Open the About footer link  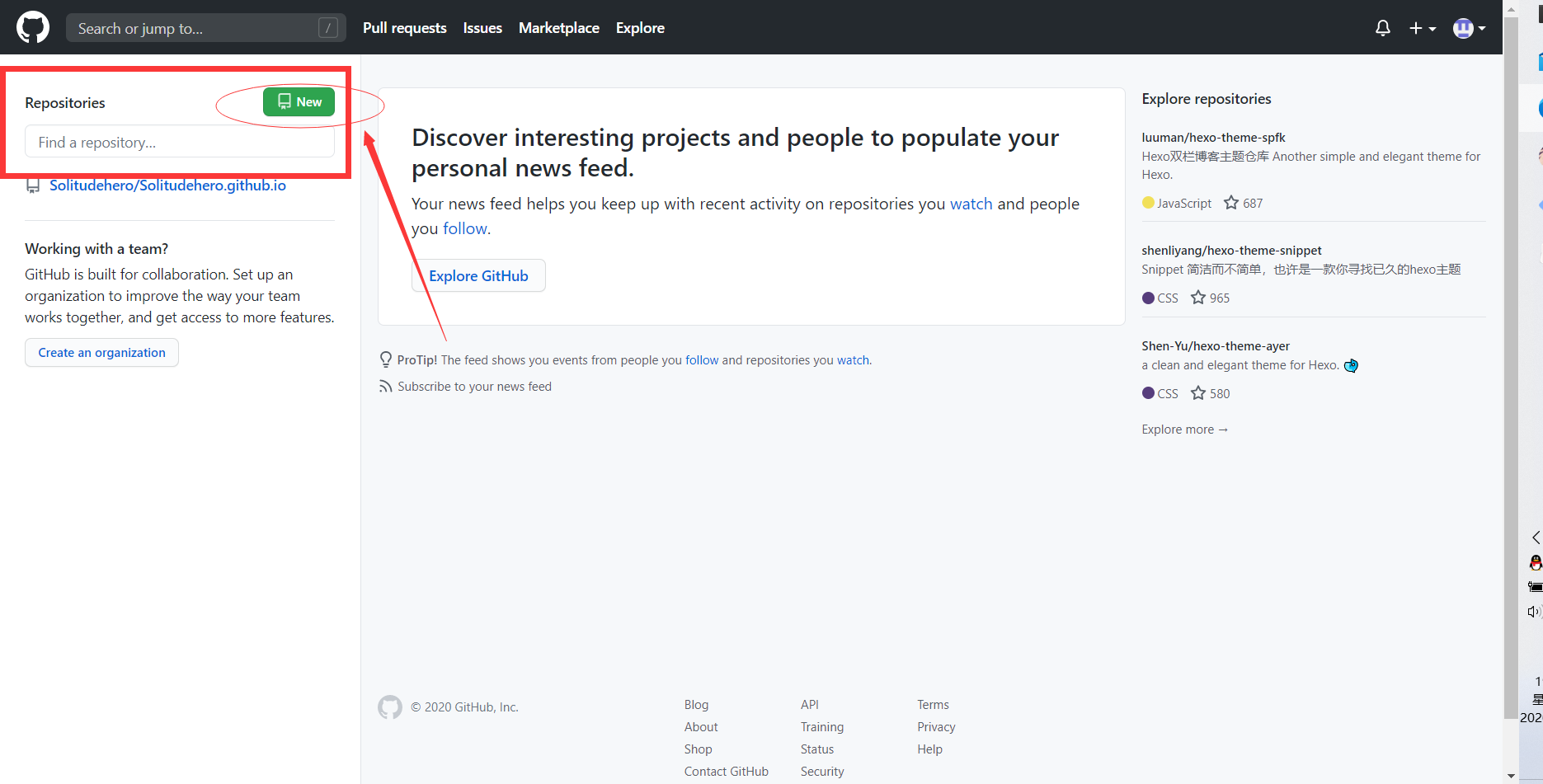701,727
